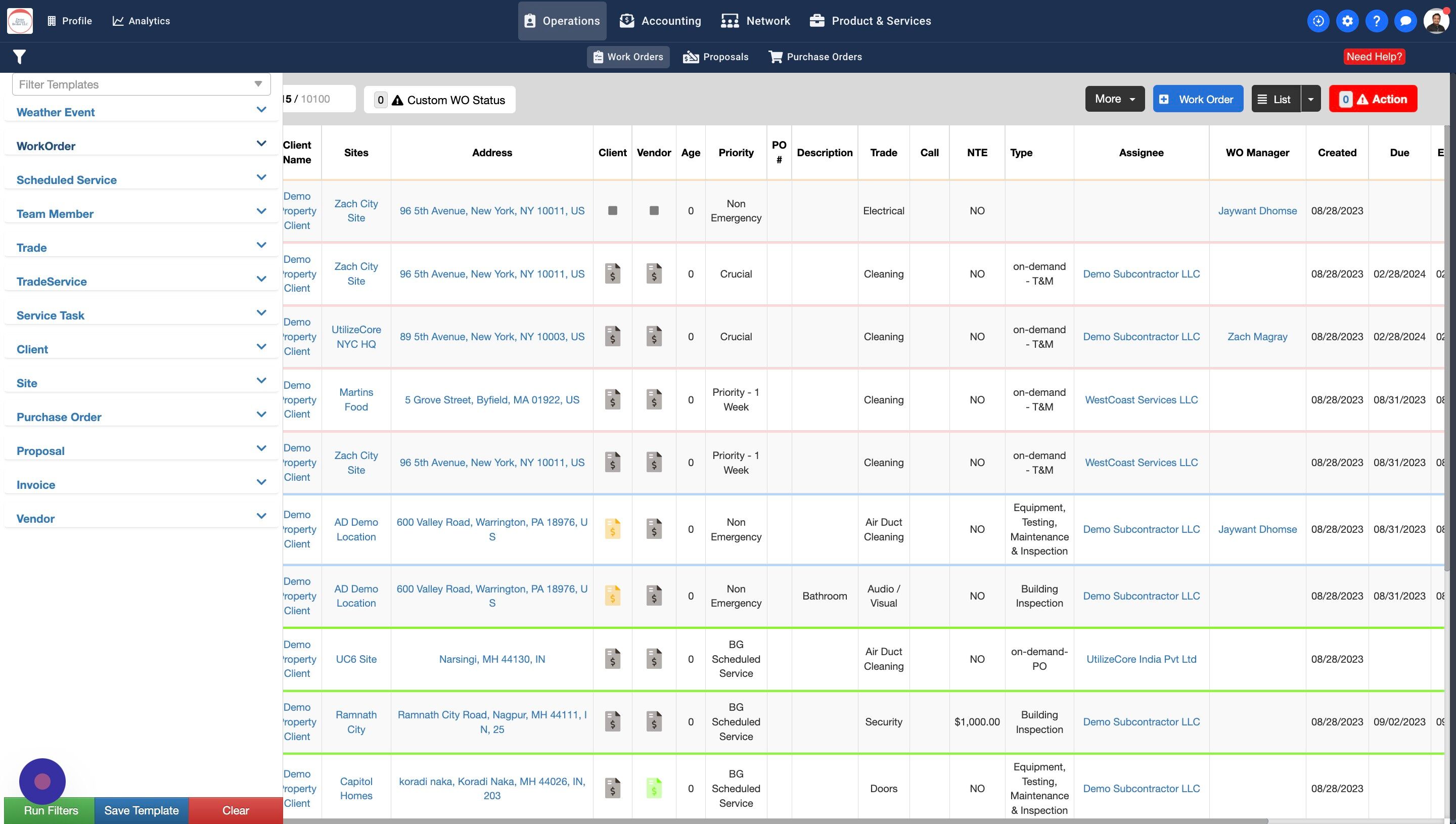This screenshot has width=1456, height=824.
Task: Open the Accounting menu
Action: pyautogui.click(x=660, y=21)
